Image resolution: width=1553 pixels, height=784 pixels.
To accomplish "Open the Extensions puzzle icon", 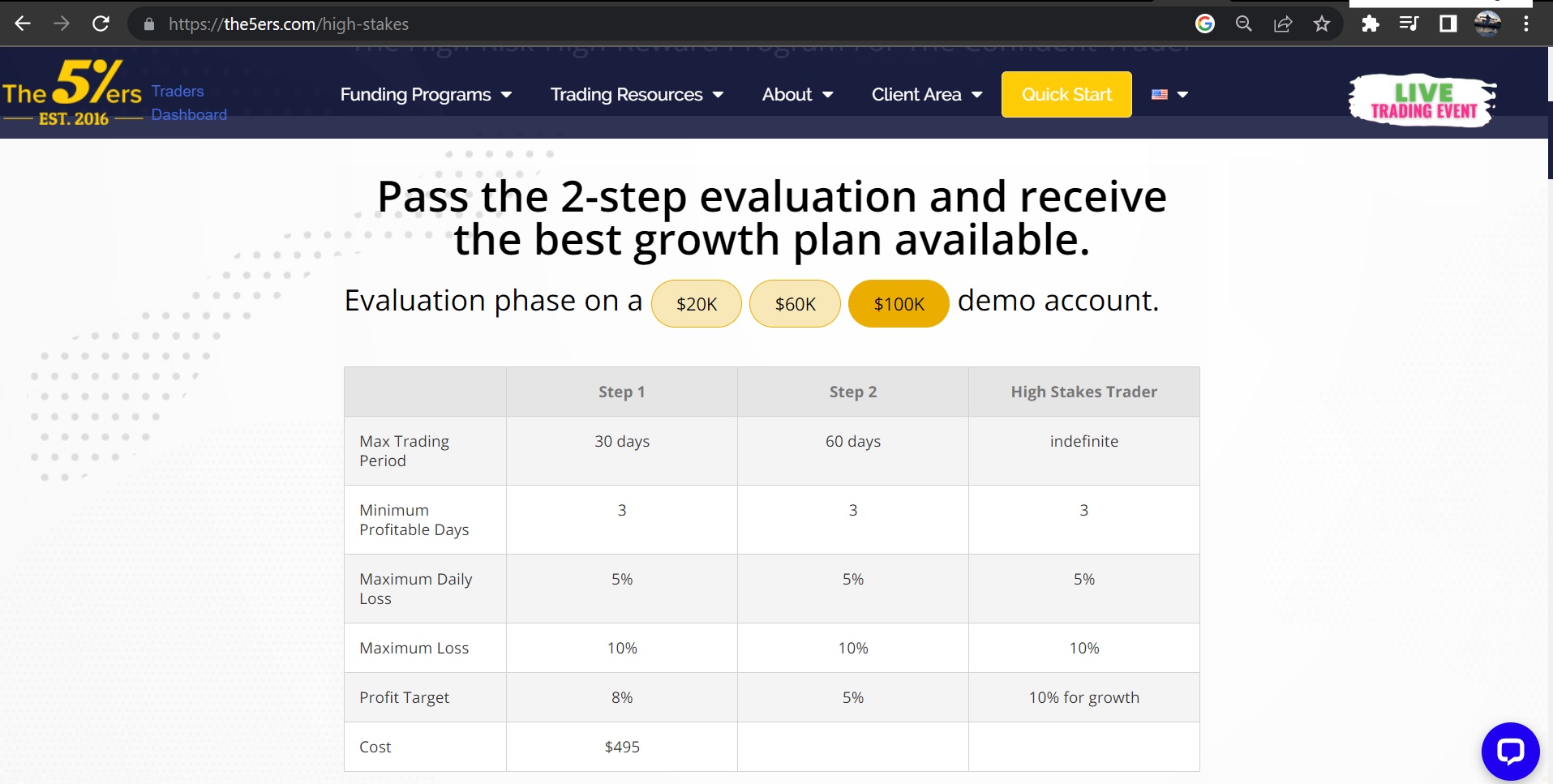I will 1370,24.
